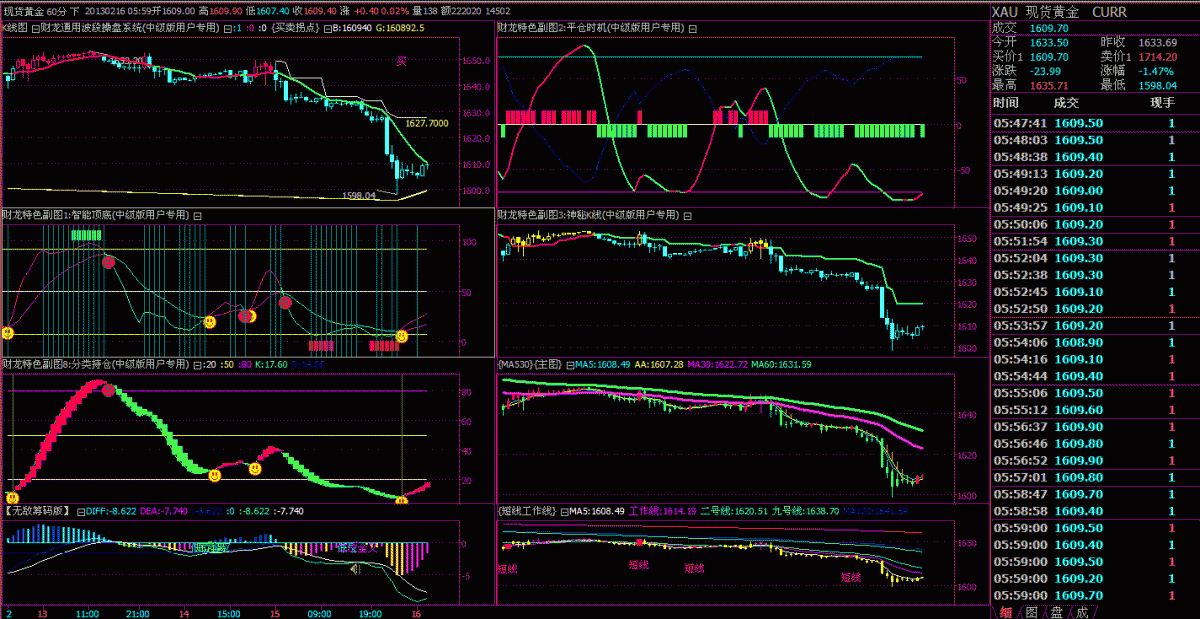This screenshot has width=1200, height=619.
Task: Click the rightmost smiley in 智能顶底 panel
Action: click(402, 337)
